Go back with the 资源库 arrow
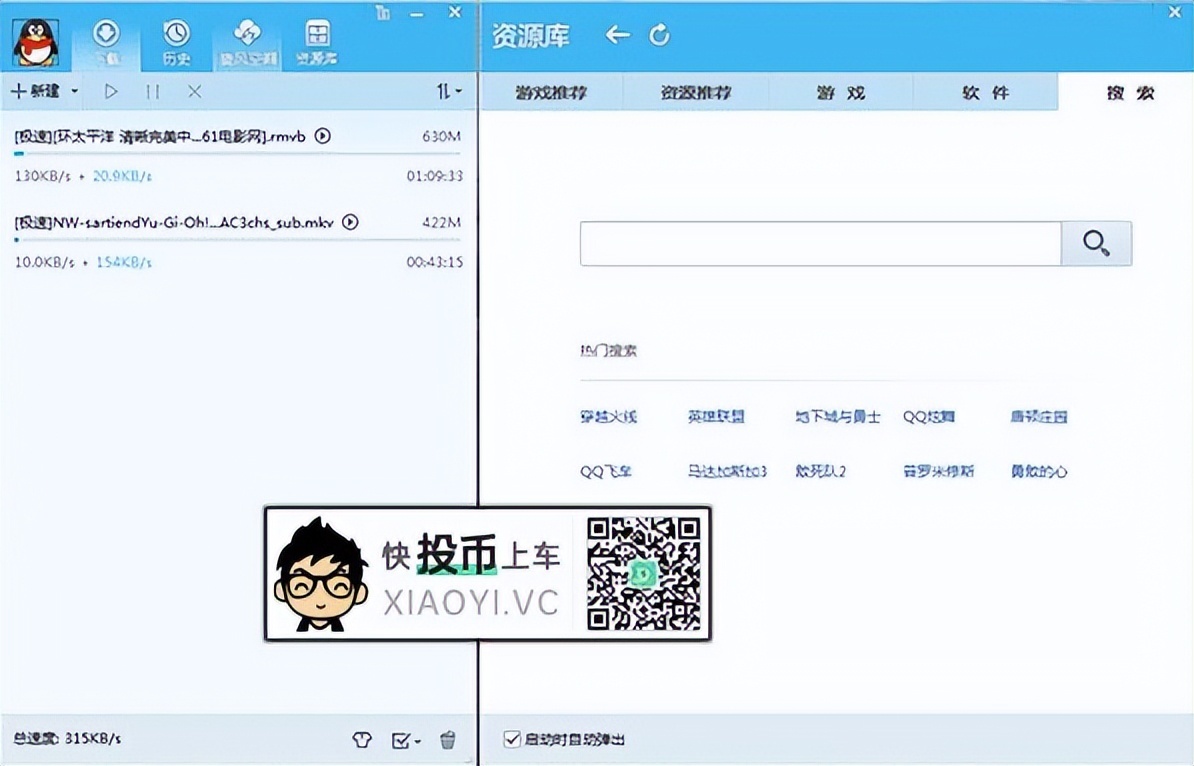The height and width of the screenshot is (766, 1194). 617,36
